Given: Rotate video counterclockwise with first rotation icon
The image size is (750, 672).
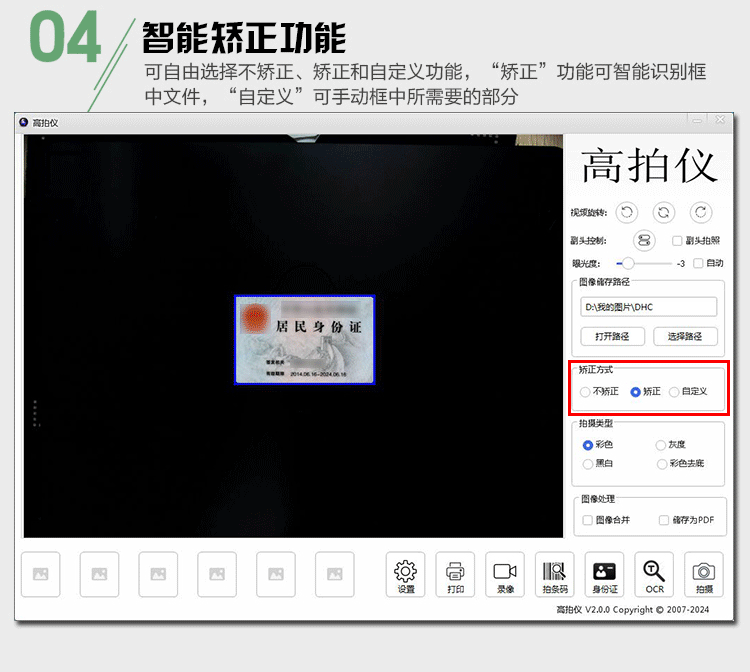Looking at the screenshot, I should 626,212.
